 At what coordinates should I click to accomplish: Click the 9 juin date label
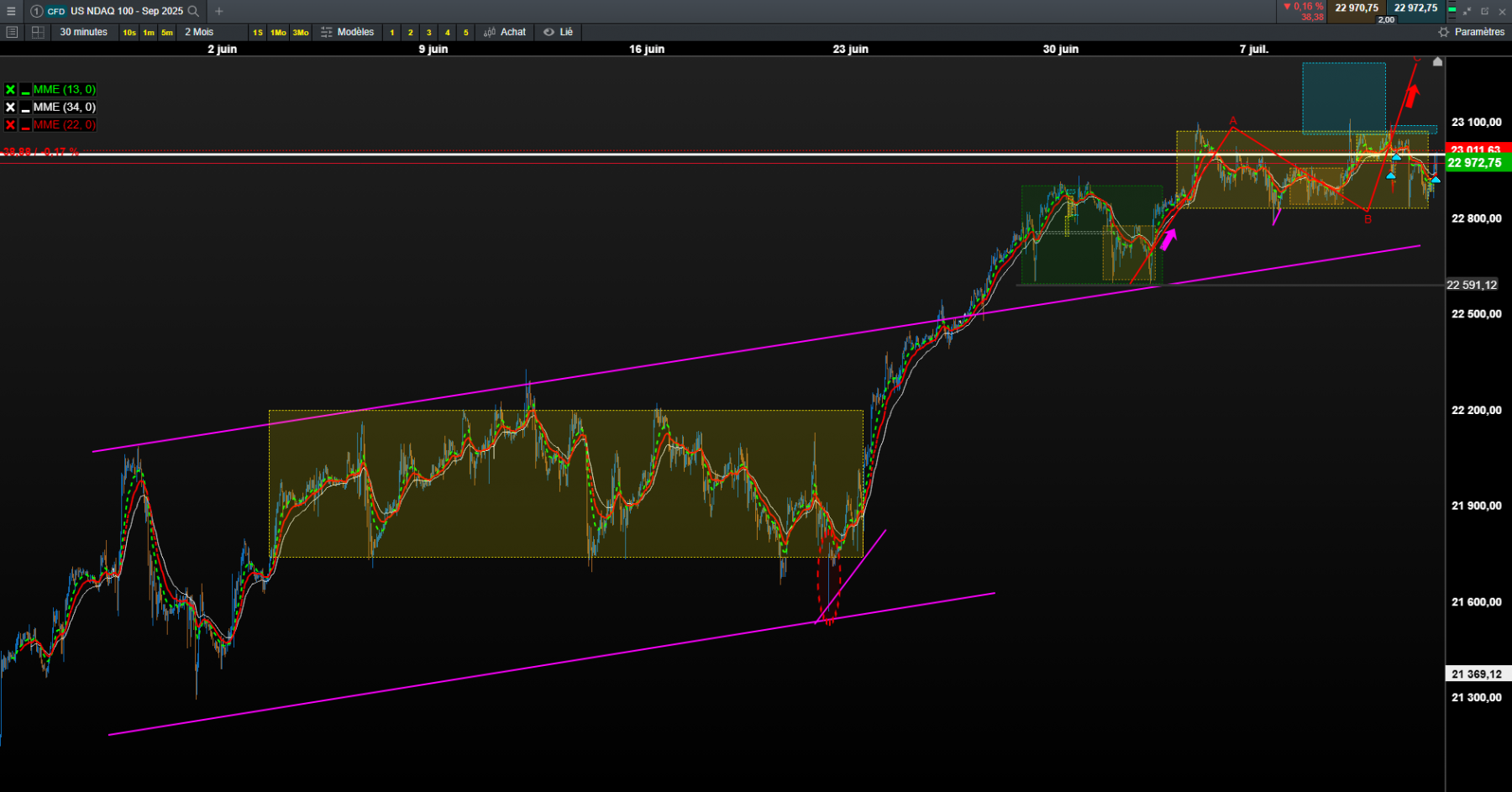[x=433, y=49]
